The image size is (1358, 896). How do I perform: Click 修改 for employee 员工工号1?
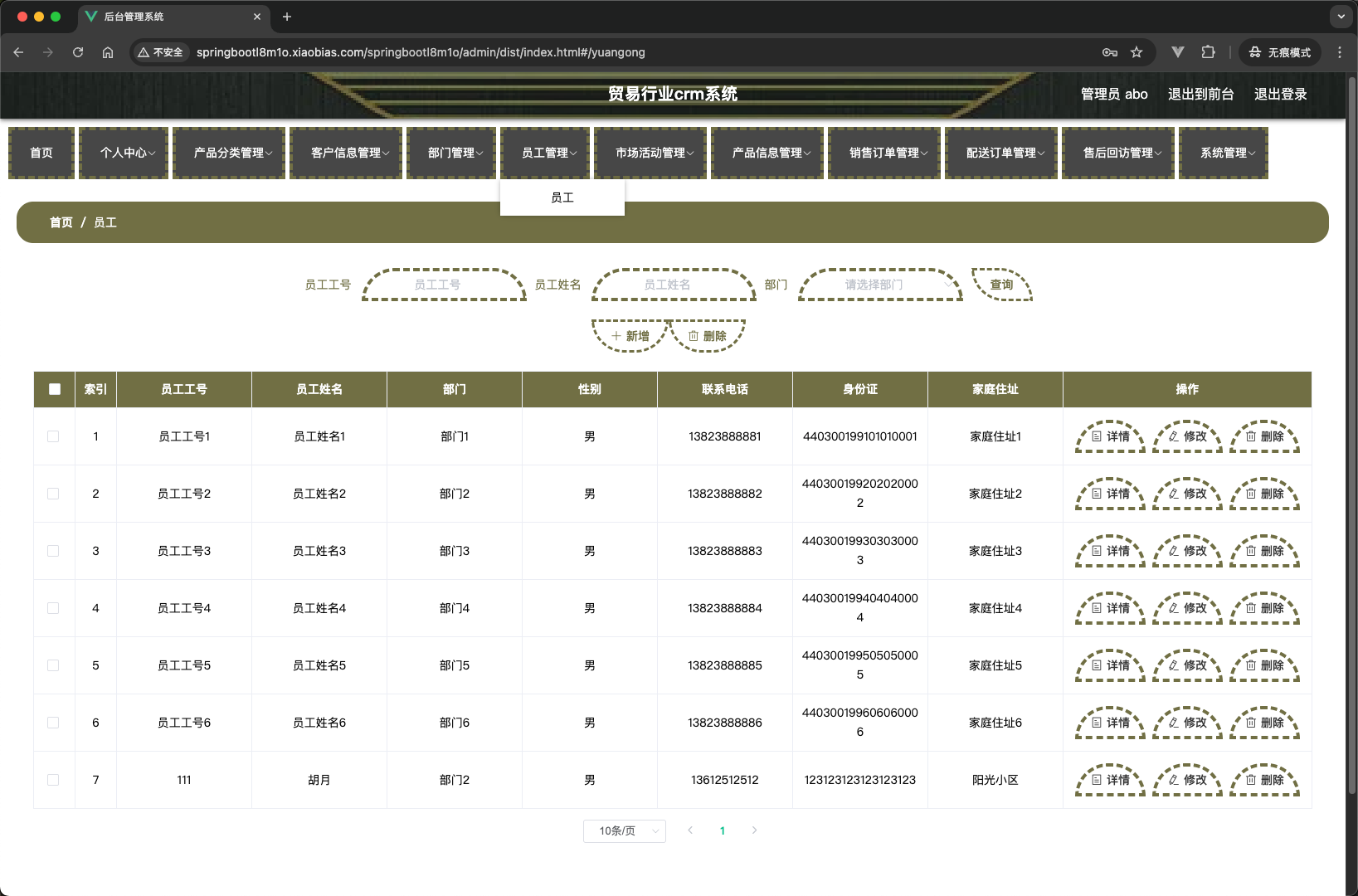[1187, 436]
